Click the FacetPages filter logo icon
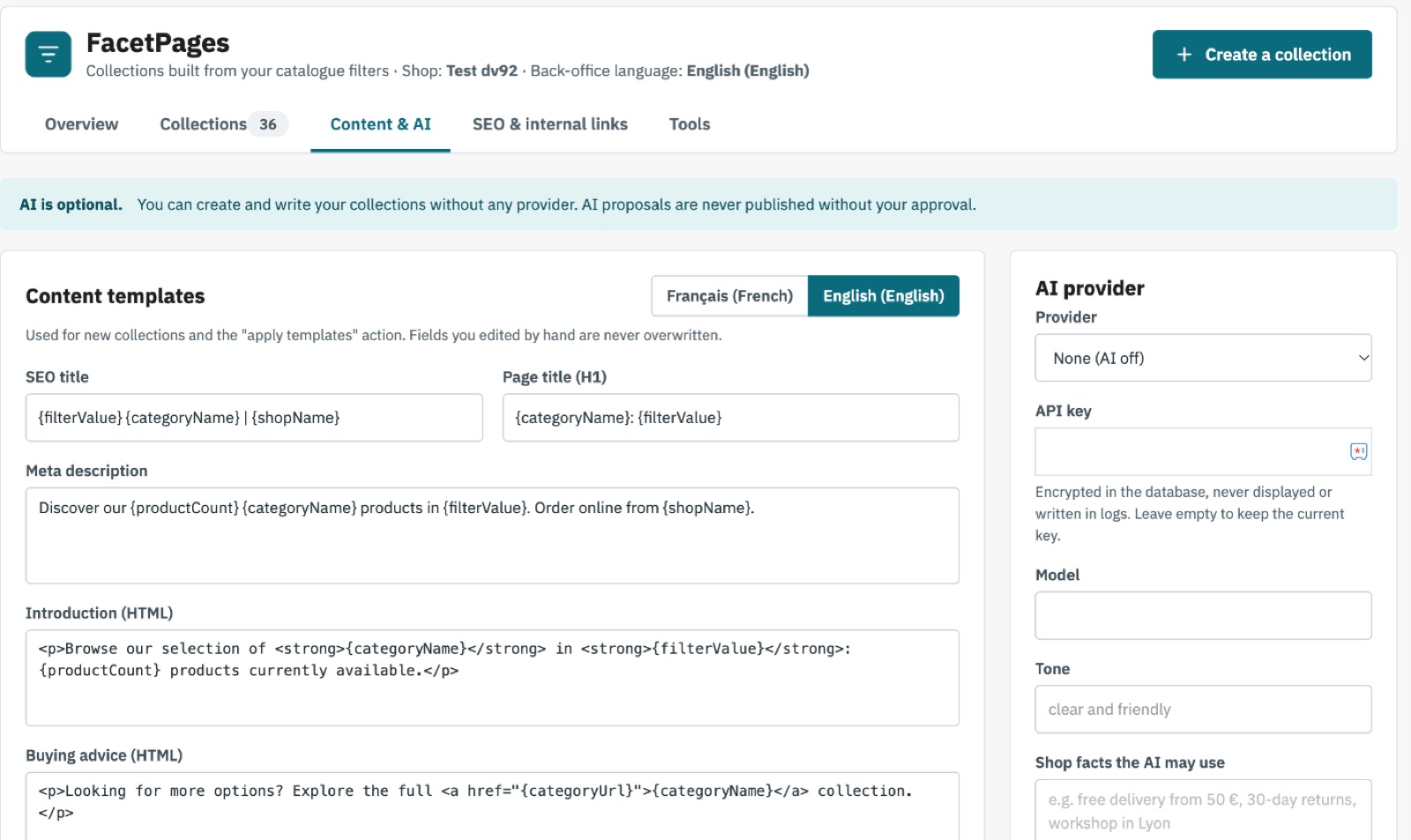This screenshot has height=840, width=1411. click(x=49, y=54)
